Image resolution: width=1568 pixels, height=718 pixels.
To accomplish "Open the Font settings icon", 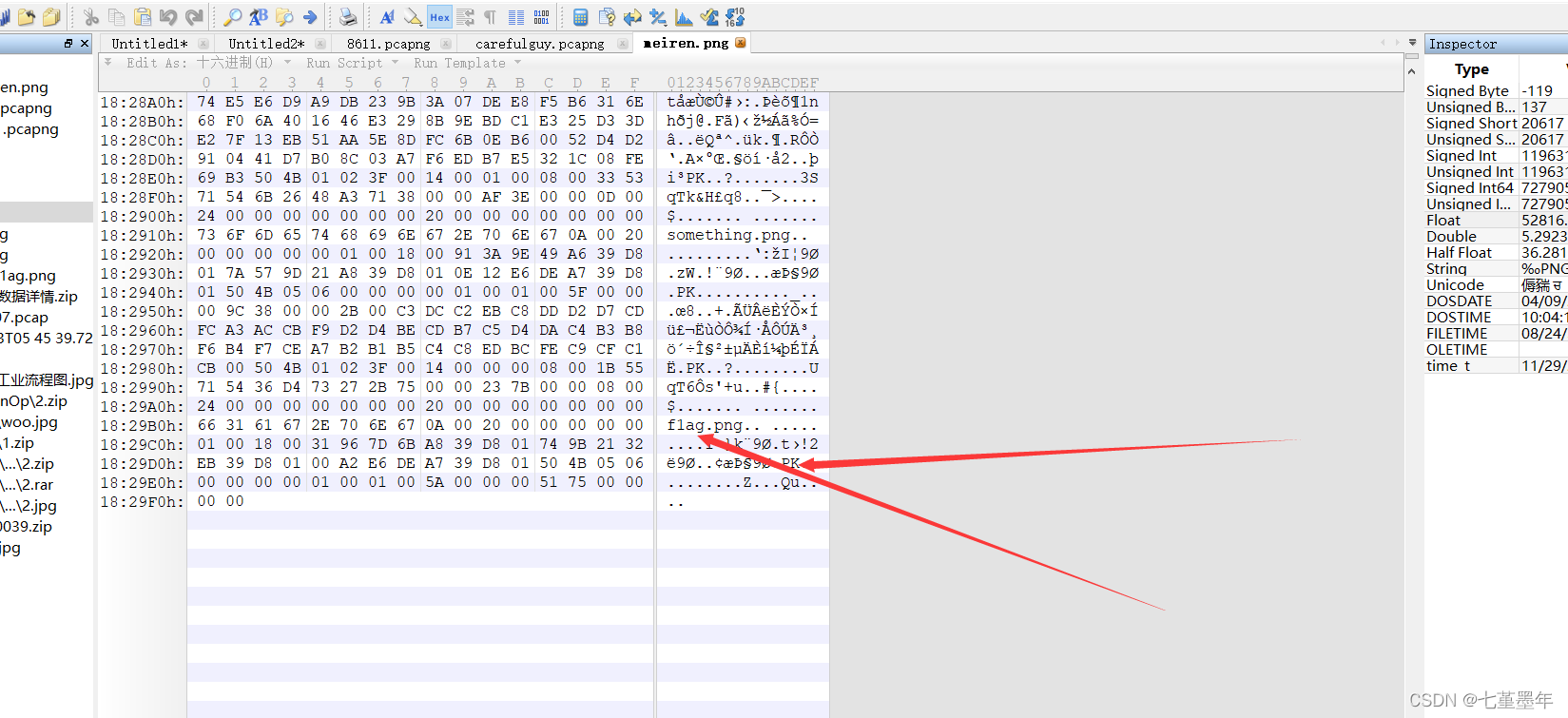I will click(x=387, y=17).
